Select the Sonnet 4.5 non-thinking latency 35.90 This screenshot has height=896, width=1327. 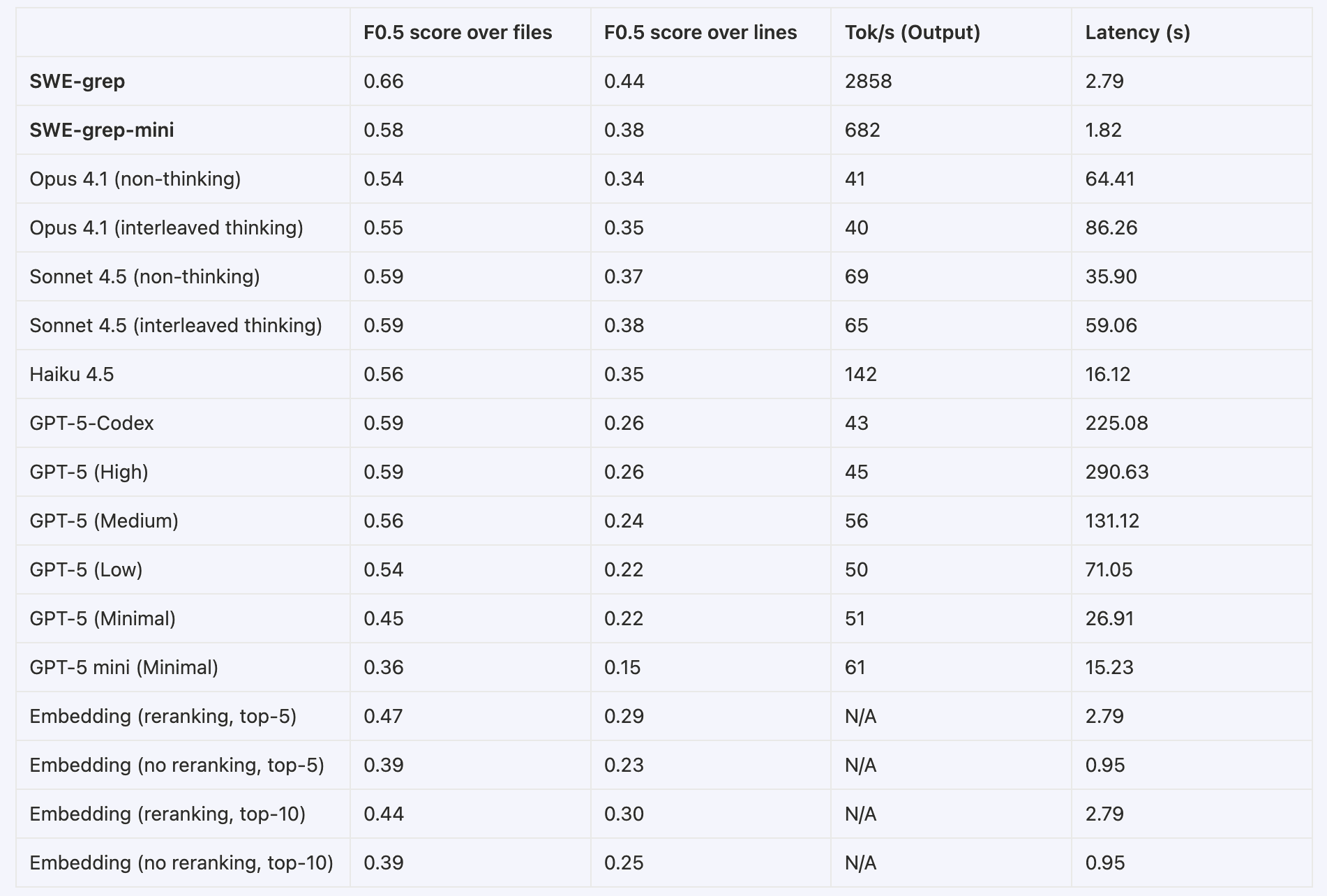click(x=1111, y=277)
